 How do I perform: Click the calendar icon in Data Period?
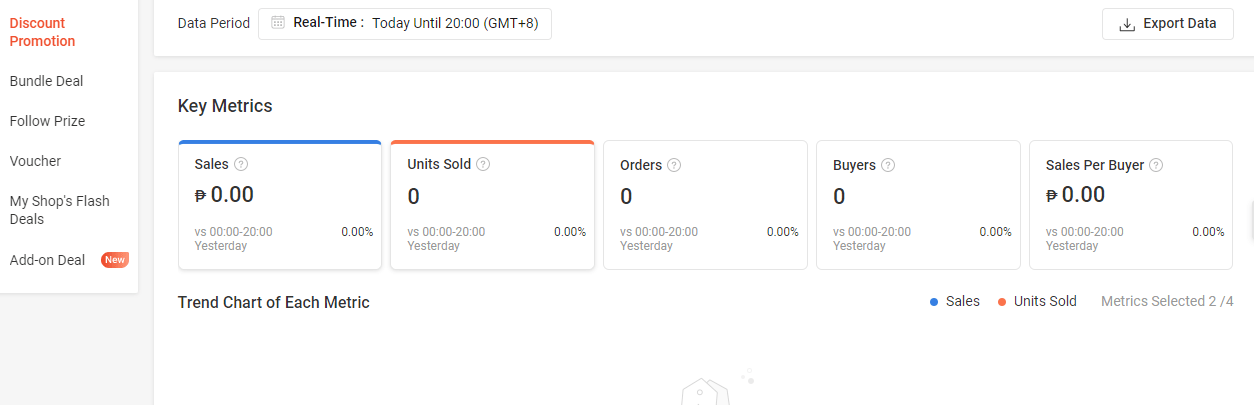point(278,23)
